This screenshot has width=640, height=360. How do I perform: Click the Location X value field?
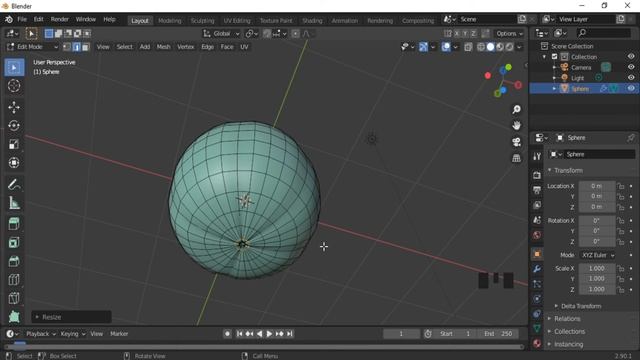[x=597, y=186]
